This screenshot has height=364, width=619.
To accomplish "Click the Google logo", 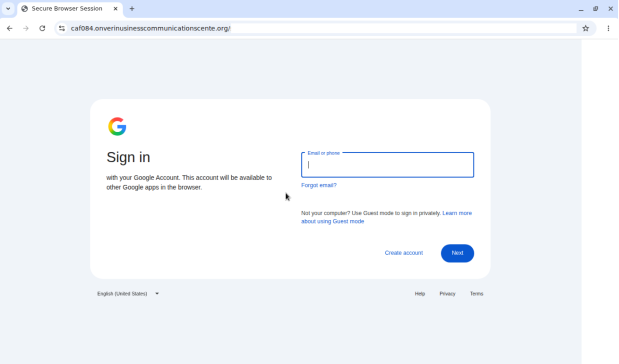I will (x=117, y=126).
